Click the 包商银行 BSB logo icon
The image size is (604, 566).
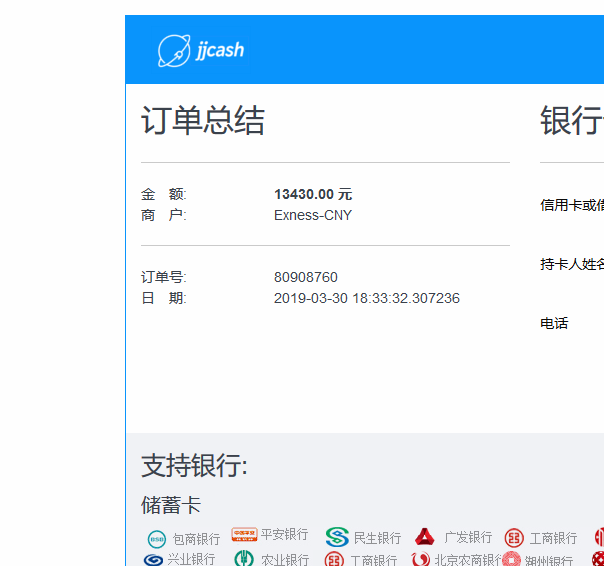click(157, 539)
